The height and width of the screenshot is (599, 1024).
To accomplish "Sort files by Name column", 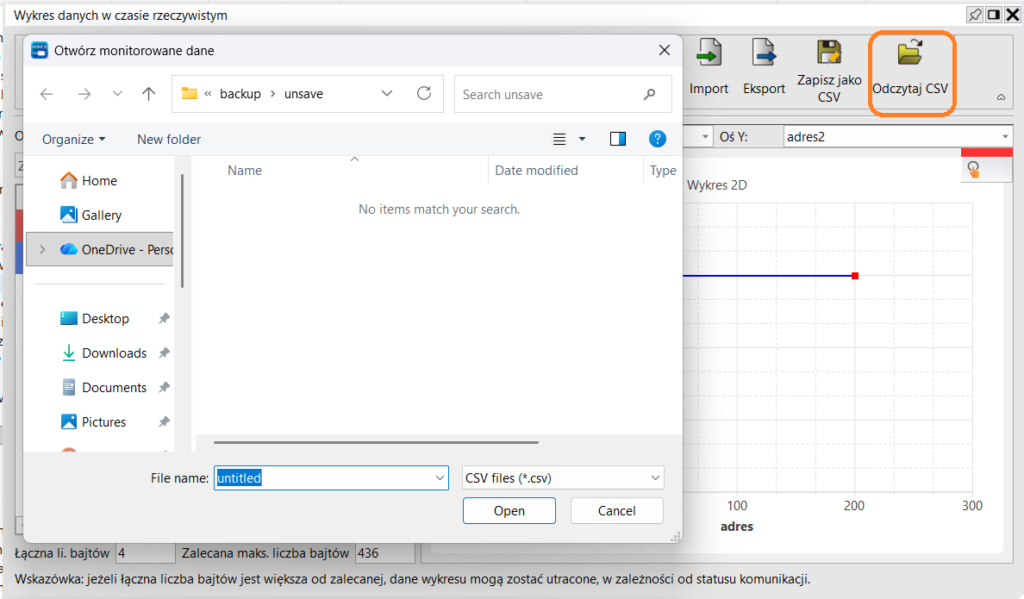I will tap(245, 170).
